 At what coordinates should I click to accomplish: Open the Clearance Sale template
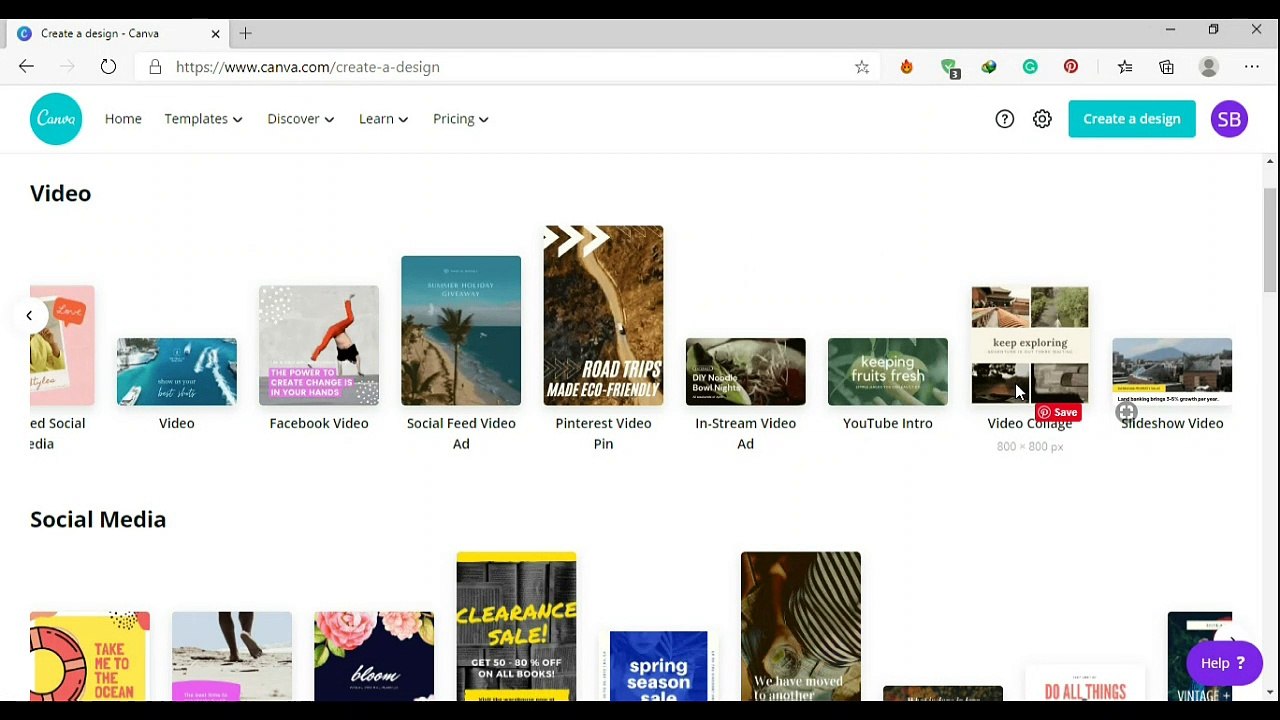click(x=516, y=626)
